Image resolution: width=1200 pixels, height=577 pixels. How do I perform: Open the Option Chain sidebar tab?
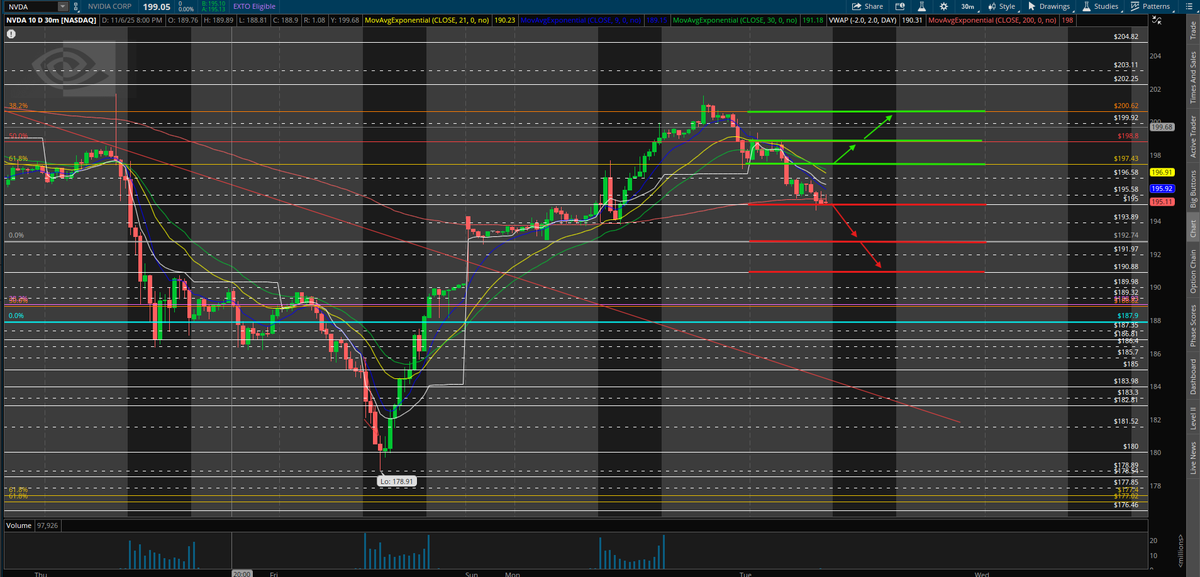[1191, 271]
